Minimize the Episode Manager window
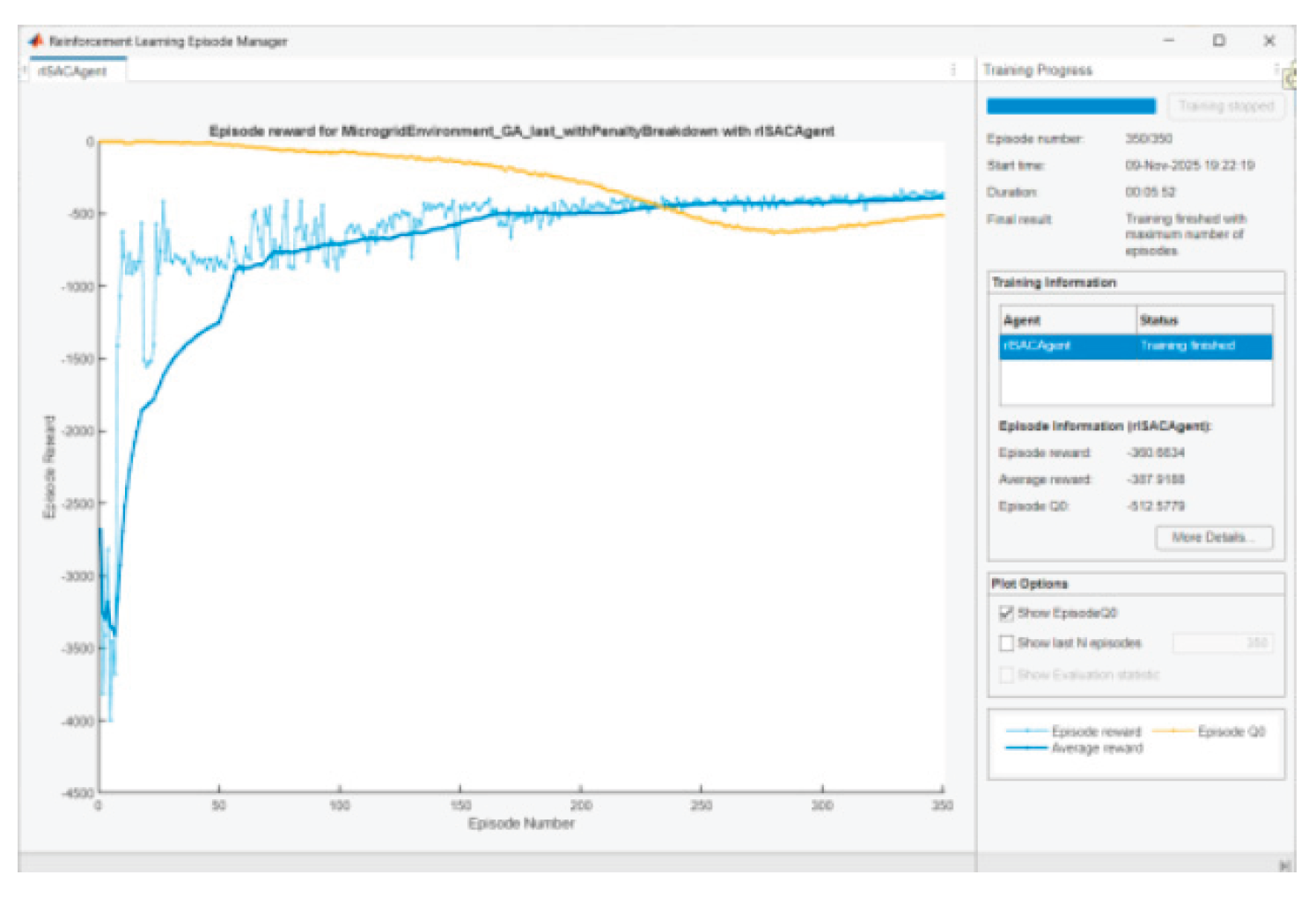Image resolution: width=1316 pixels, height=897 pixels. (x=1169, y=40)
